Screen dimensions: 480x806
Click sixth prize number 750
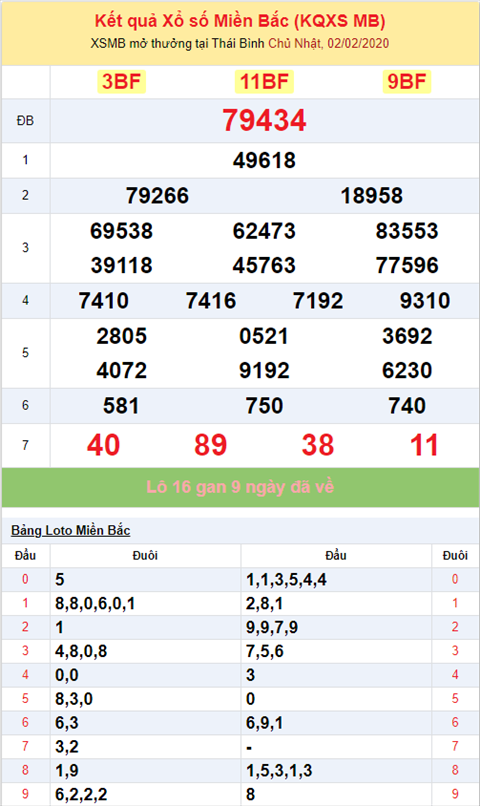click(x=264, y=406)
